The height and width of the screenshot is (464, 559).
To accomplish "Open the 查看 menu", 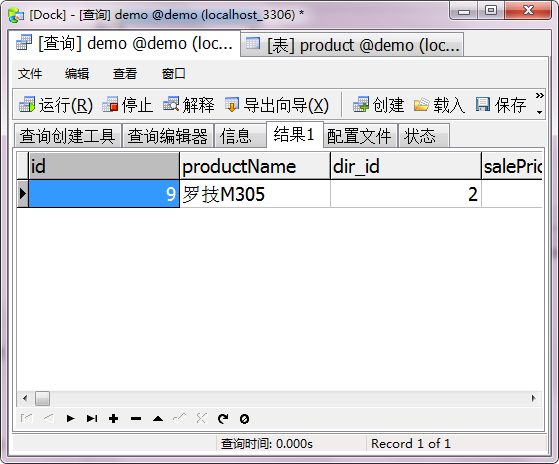I will 125,74.
